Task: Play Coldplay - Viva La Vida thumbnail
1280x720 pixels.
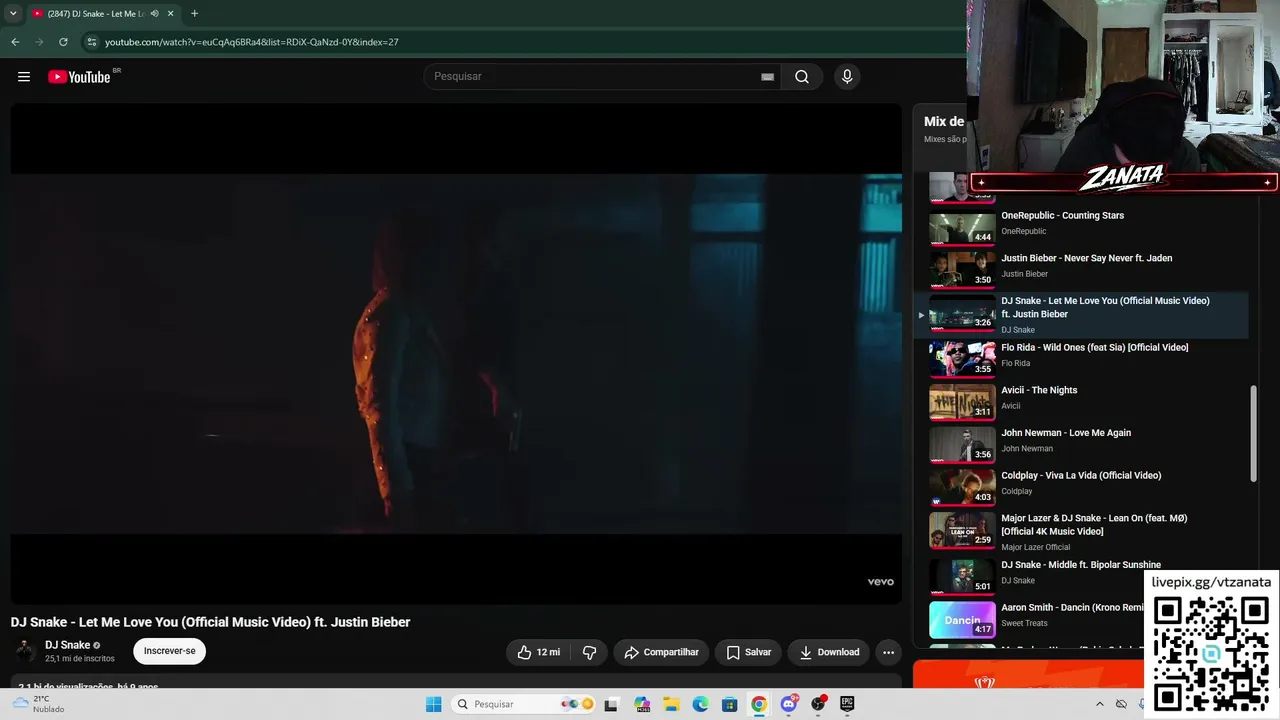Action: pos(962,486)
